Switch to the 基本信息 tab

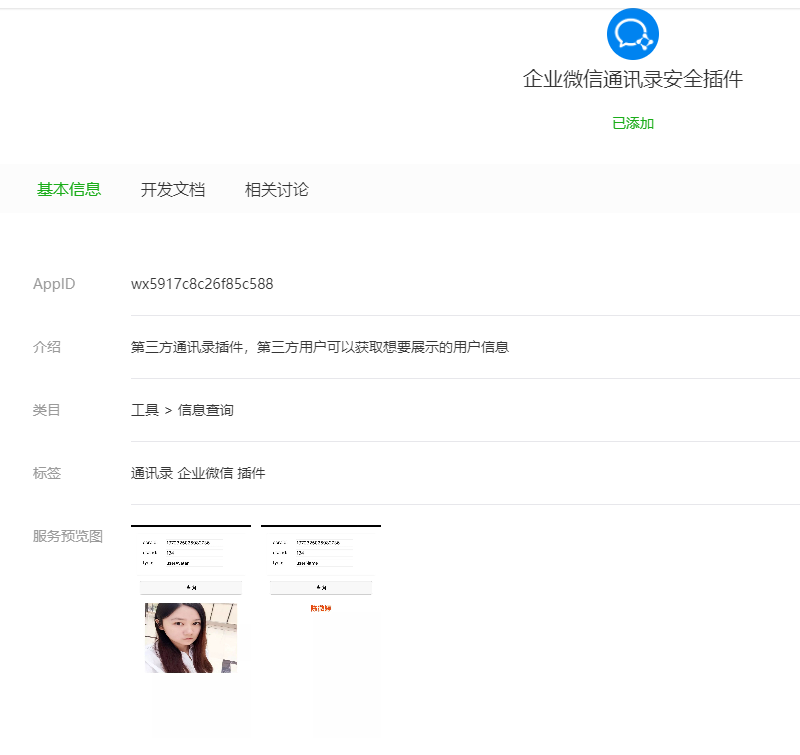[x=69, y=189]
